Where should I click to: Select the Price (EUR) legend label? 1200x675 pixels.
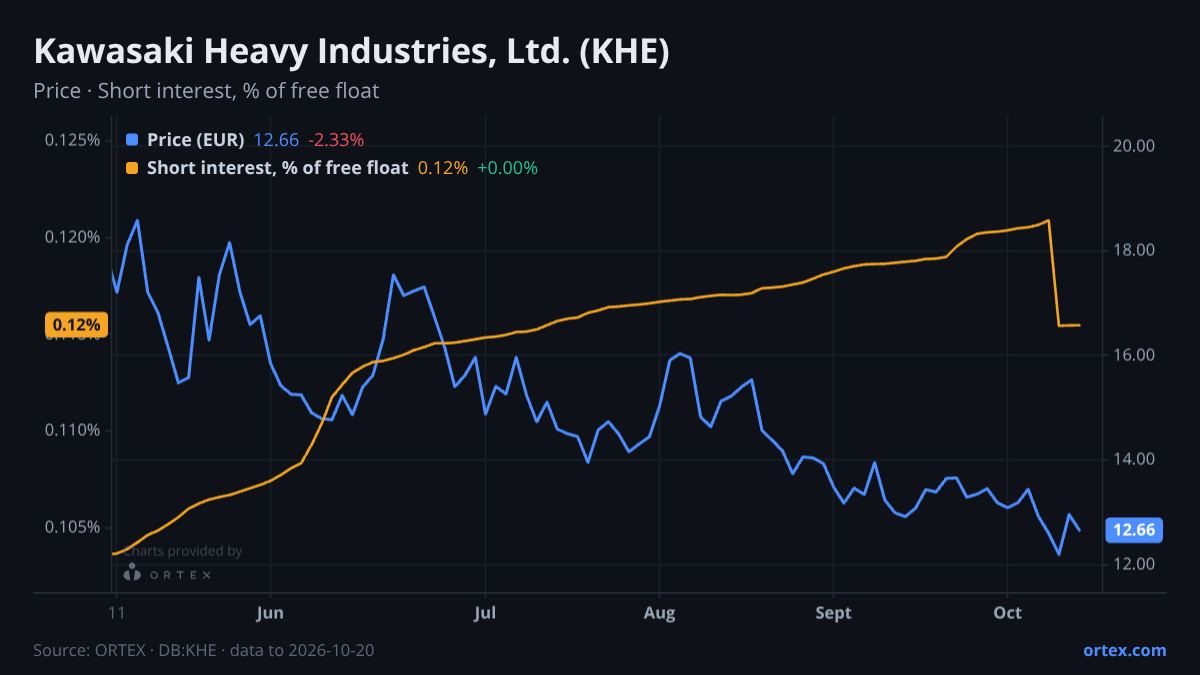195,140
